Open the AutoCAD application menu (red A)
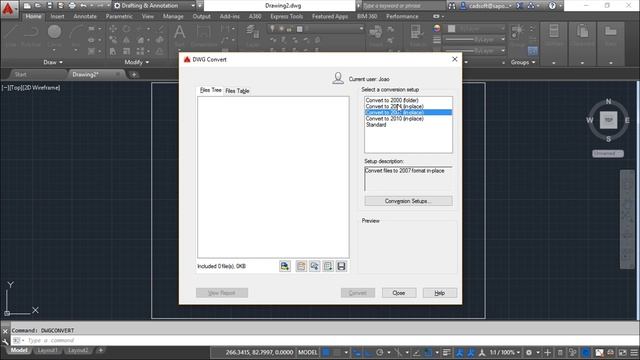Screen dimensions: 640x360 pos(8,9)
